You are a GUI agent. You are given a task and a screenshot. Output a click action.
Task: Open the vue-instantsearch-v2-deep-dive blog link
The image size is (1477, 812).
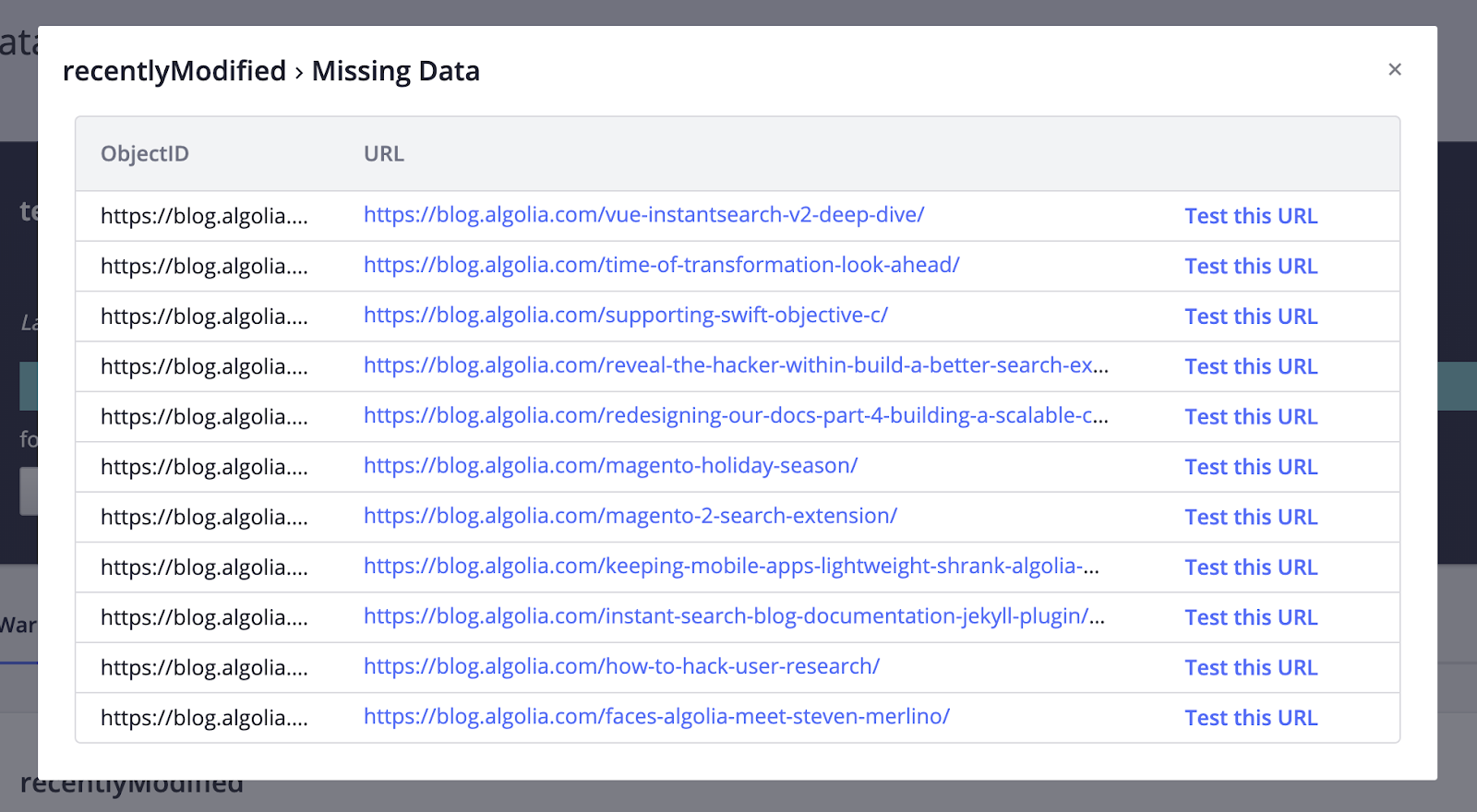[643, 215]
